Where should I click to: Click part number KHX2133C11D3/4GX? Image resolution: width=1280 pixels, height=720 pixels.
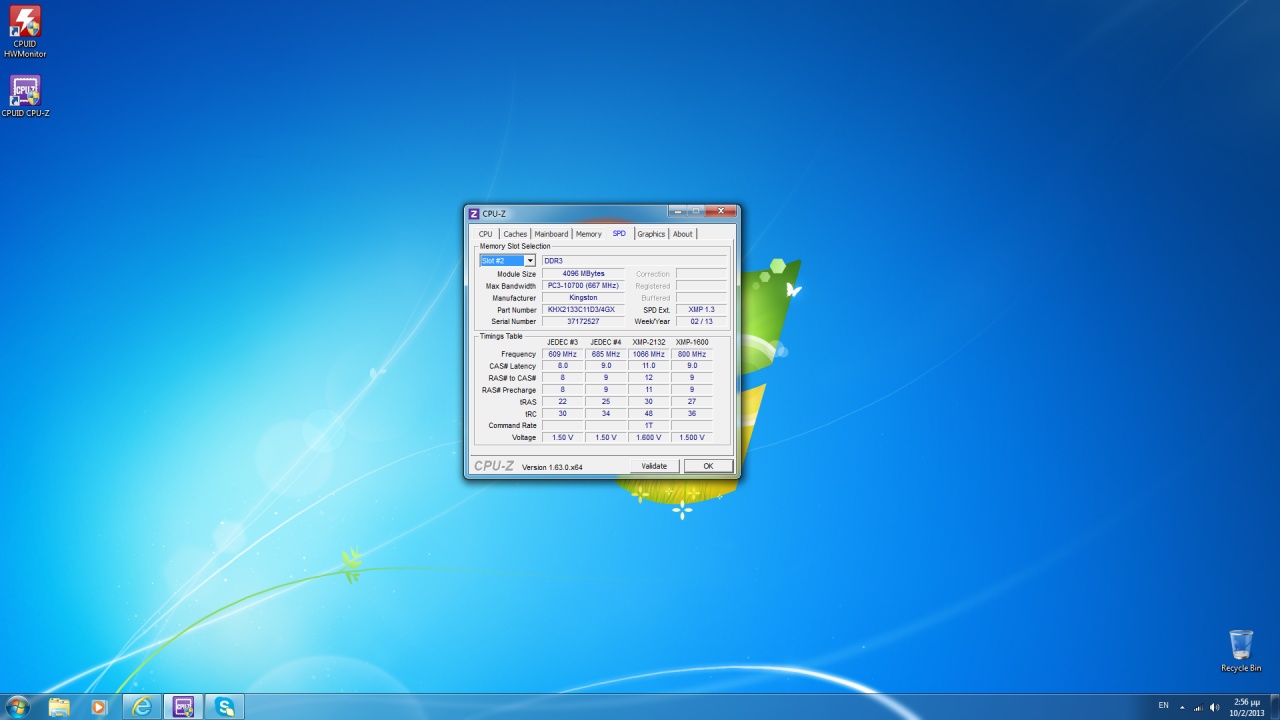coord(583,310)
